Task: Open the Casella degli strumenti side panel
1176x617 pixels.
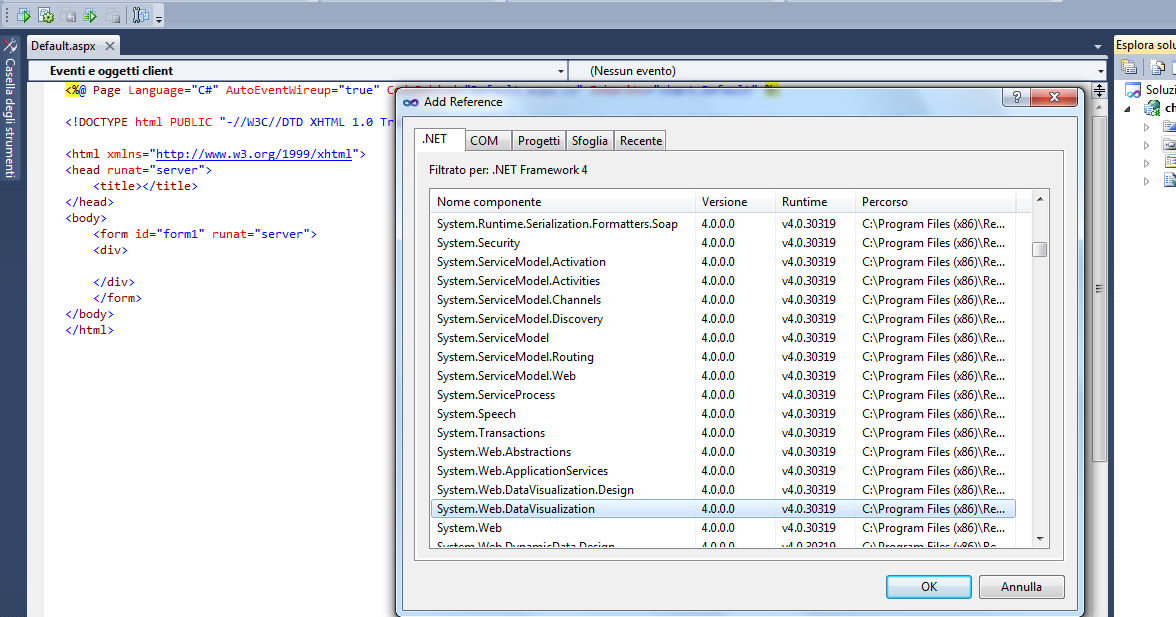Action: pos(10,109)
